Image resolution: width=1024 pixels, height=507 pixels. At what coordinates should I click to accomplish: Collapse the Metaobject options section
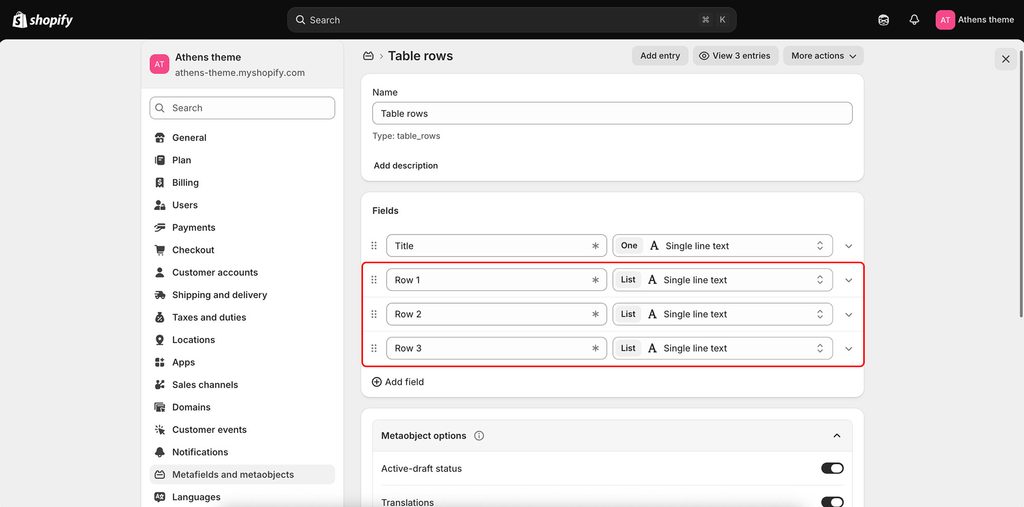(837, 436)
